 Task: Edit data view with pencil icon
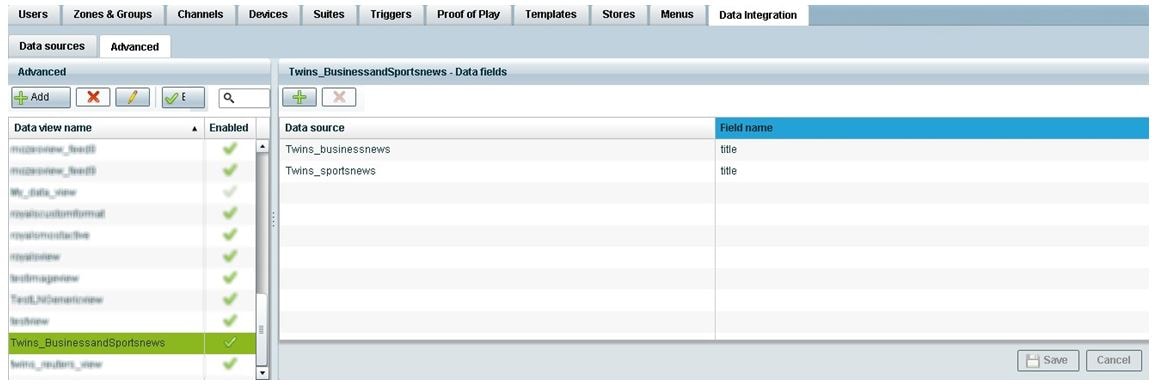point(133,97)
